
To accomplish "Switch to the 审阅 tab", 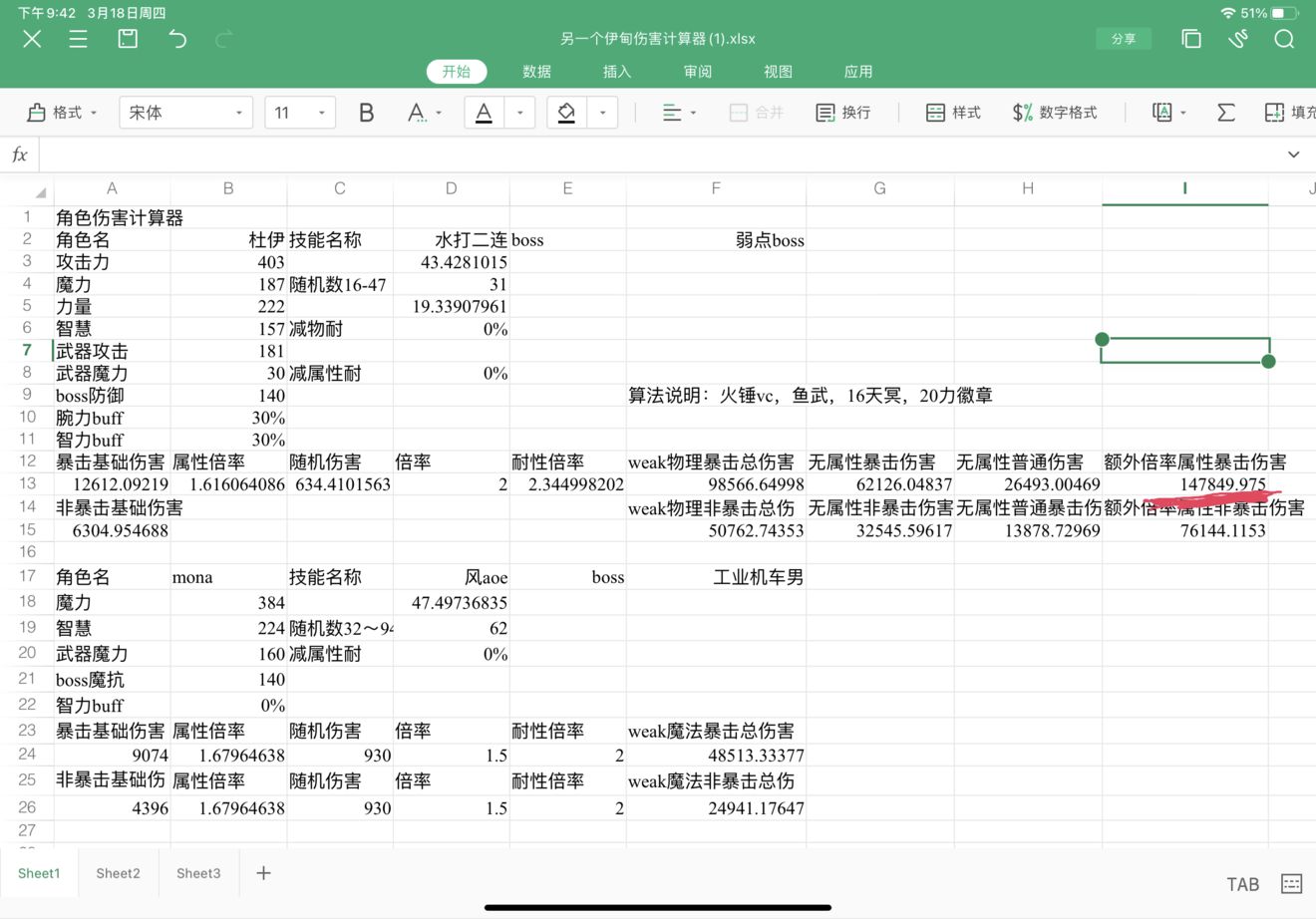I will 698,72.
